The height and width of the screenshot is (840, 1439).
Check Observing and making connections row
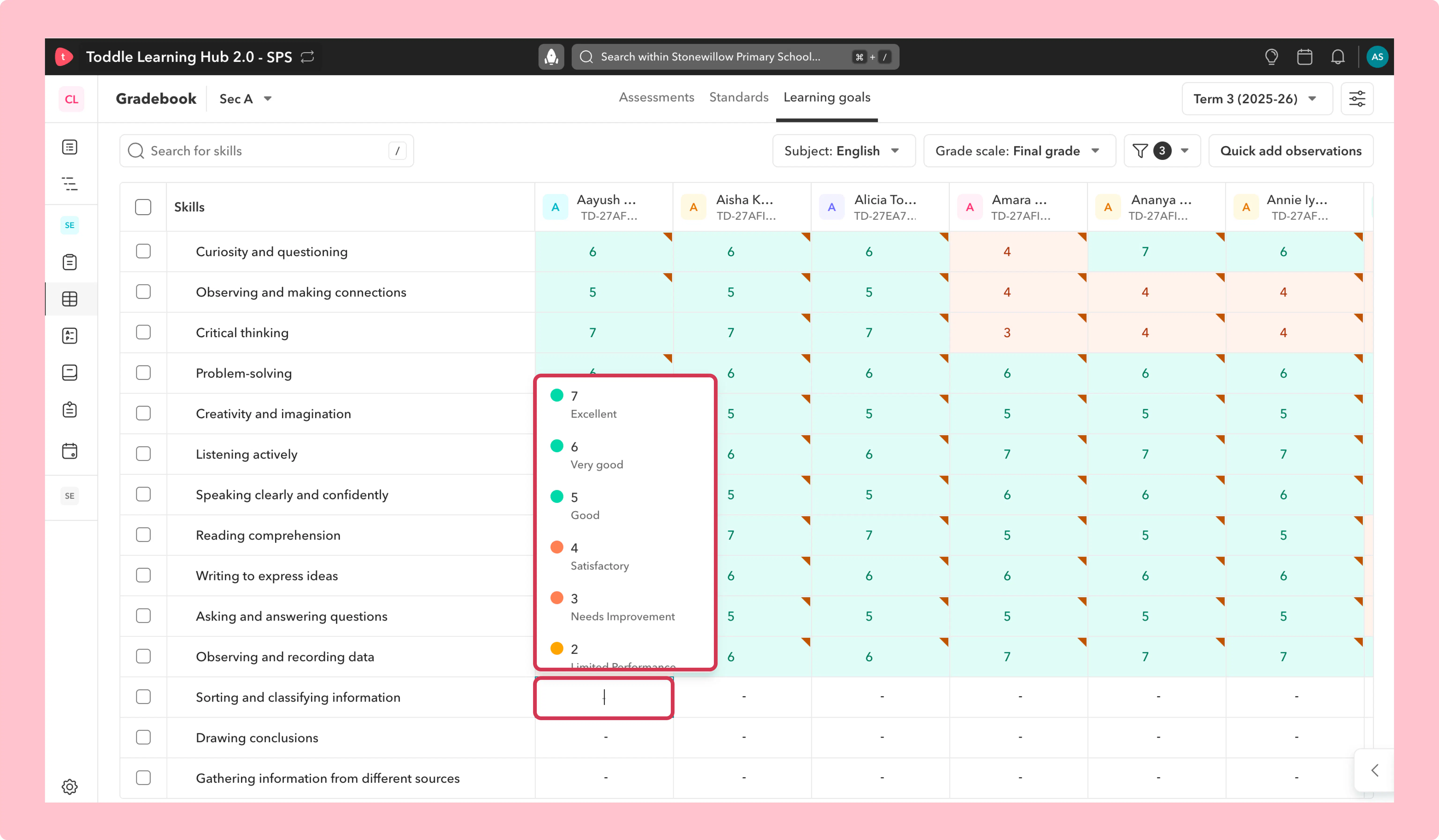coord(143,292)
